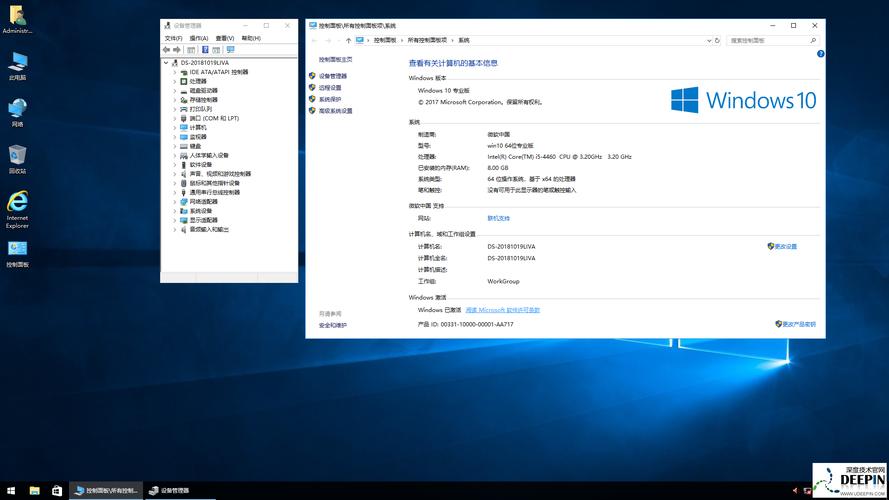The image size is (889, 500).
Task: Open the Store icon in the taskbar
Action: [57, 491]
